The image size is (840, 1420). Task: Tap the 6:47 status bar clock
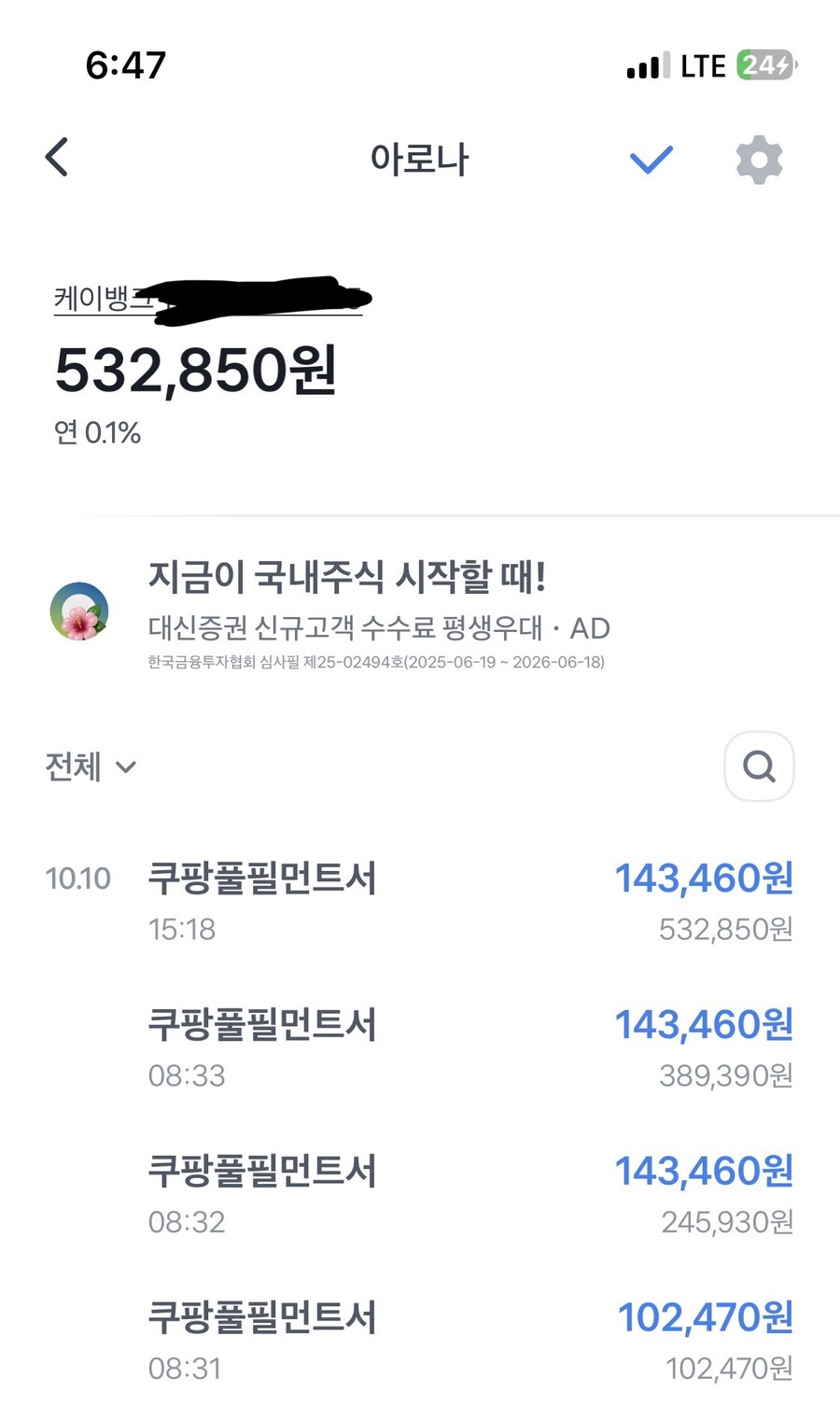tap(126, 65)
